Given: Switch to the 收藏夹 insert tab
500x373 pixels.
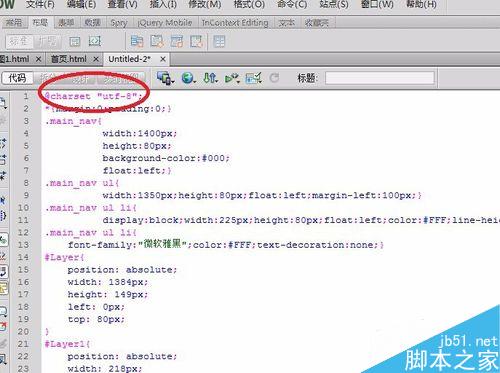Looking at the screenshot, I should coord(317,23).
